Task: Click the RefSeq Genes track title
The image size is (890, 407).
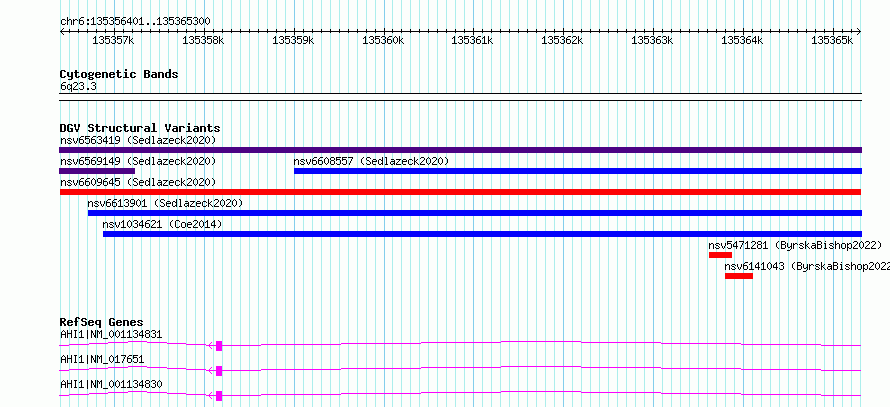Action: pos(102,322)
